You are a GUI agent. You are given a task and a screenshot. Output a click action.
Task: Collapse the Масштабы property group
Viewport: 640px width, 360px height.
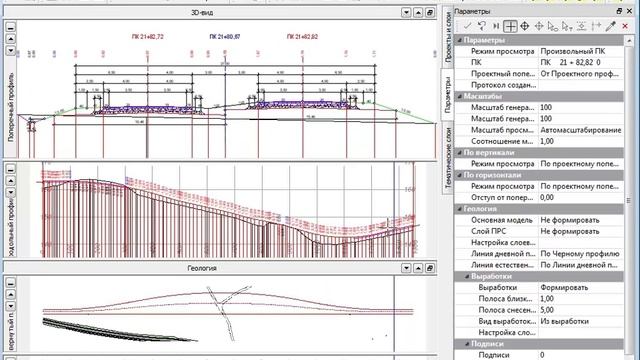coord(460,96)
